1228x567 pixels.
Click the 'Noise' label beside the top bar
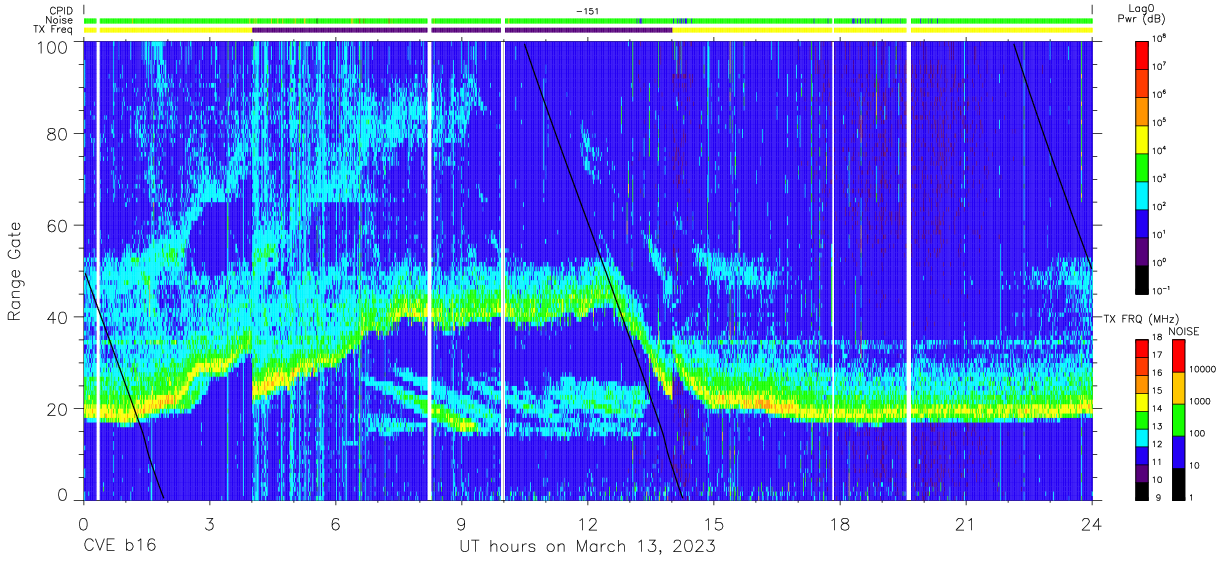point(60,20)
